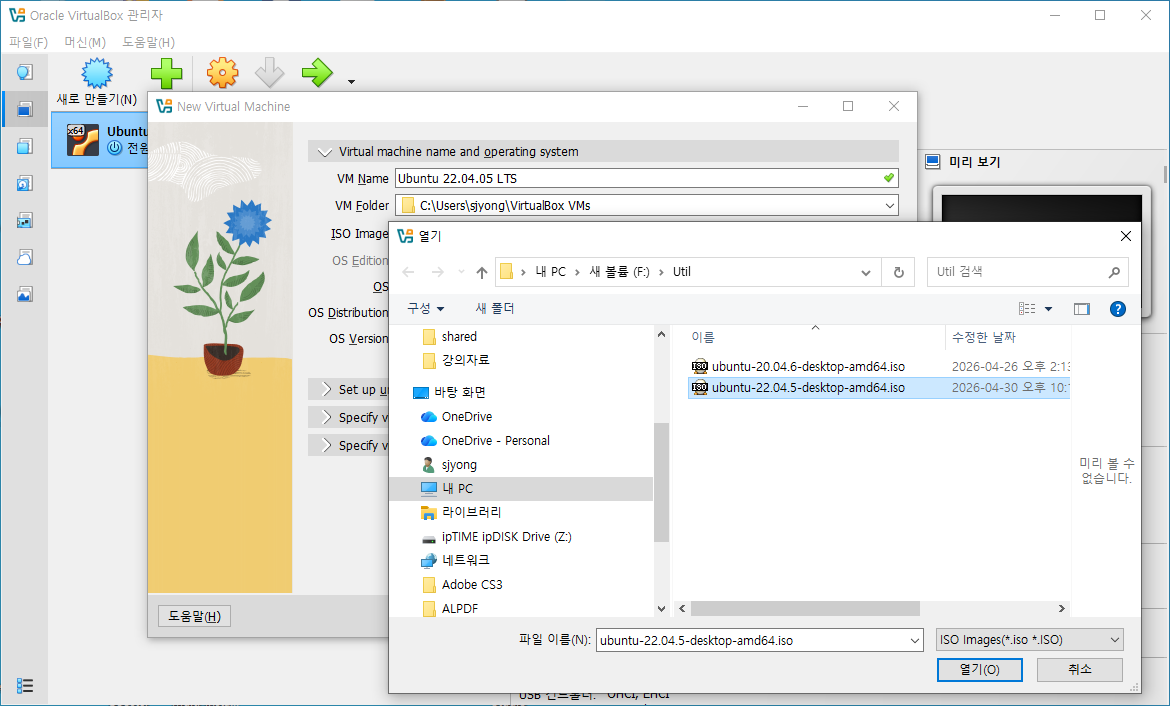The height and width of the screenshot is (706, 1170).
Task: Click the Preview (미리 보기) monitor icon
Action: [x=933, y=161]
